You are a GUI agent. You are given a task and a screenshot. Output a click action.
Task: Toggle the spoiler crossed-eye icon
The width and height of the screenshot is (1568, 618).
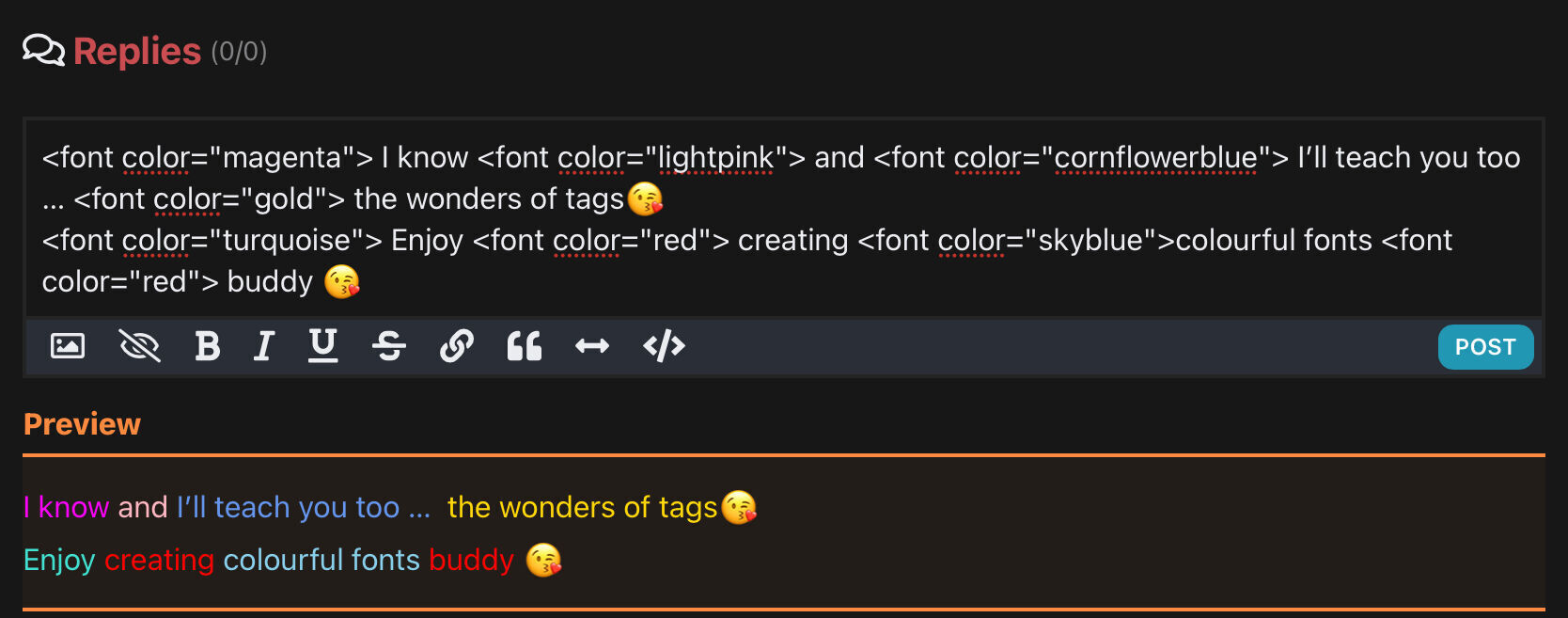139,346
